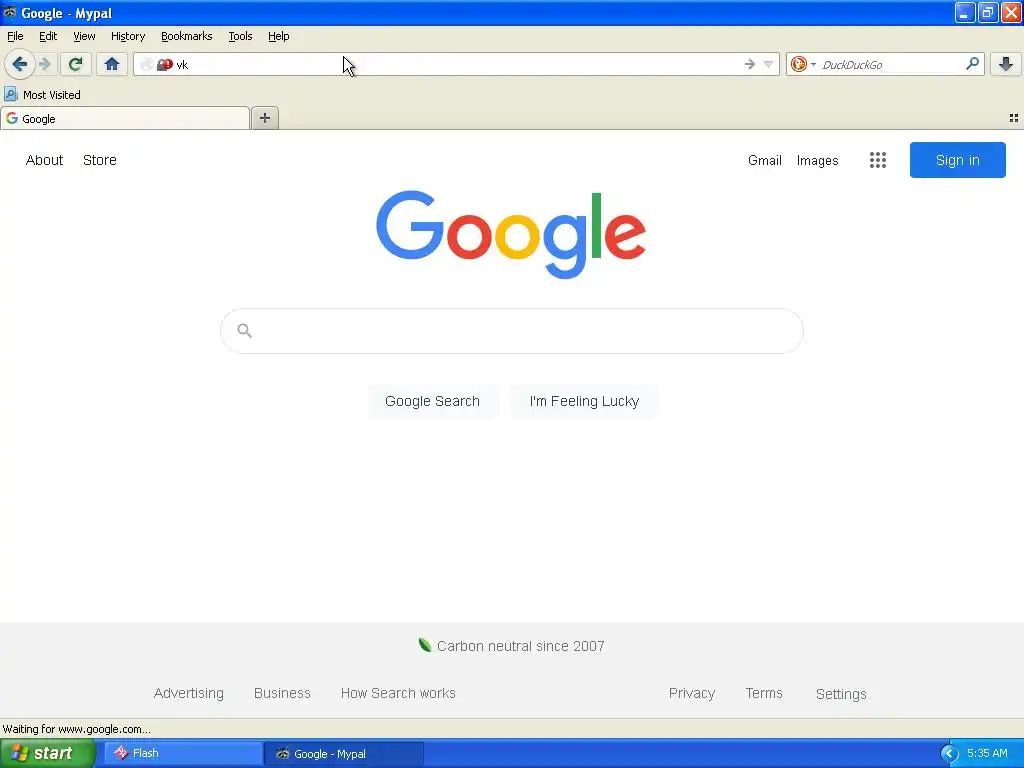Click the magnifier in DuckDuckGo search box
The width and height of the screenshot is (1024, 768).
[x=972, y=63]
